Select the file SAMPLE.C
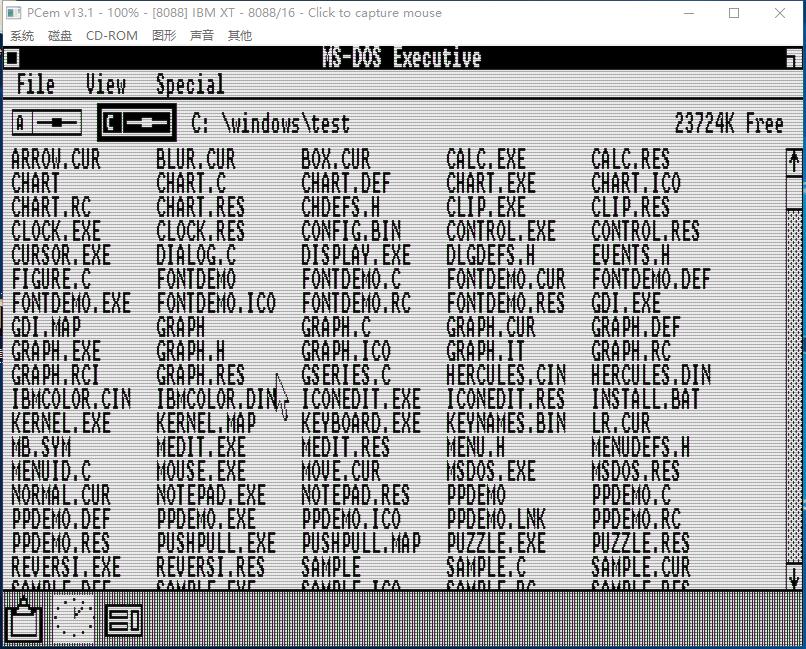This screenshot has width=806, height=649. click(x=486, y=567)
